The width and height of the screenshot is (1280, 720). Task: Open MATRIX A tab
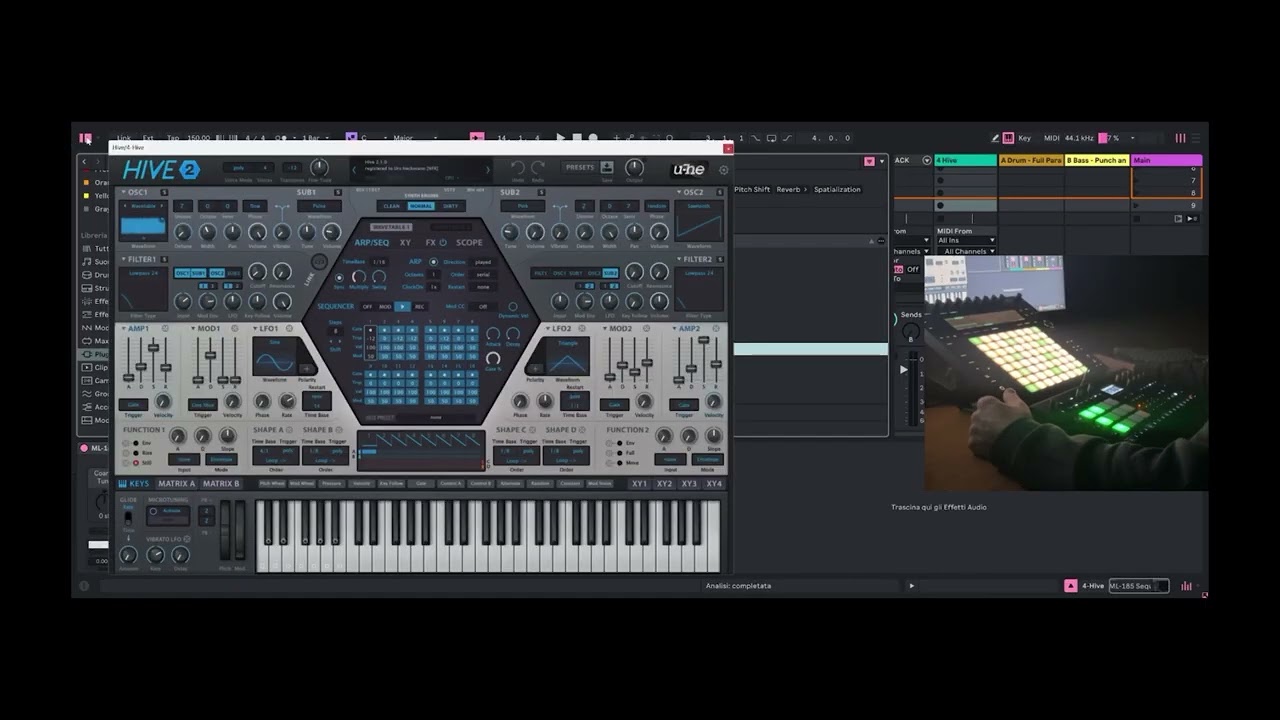[x=177, y=484]
